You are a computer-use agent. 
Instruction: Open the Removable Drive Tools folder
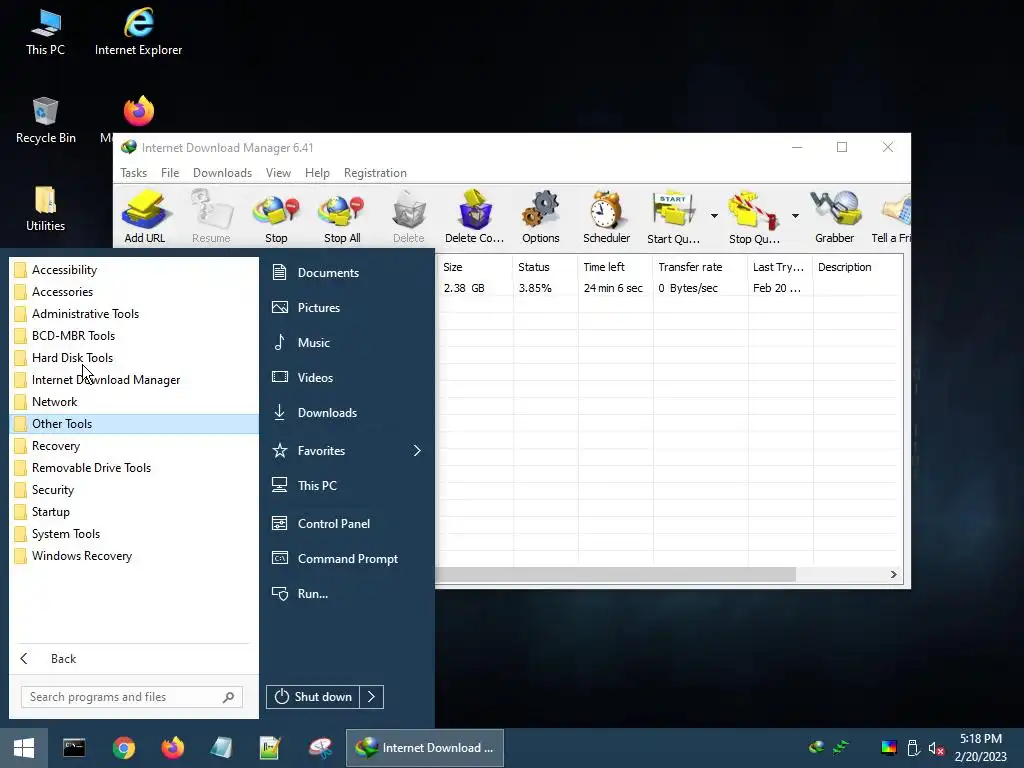[135, 468]
